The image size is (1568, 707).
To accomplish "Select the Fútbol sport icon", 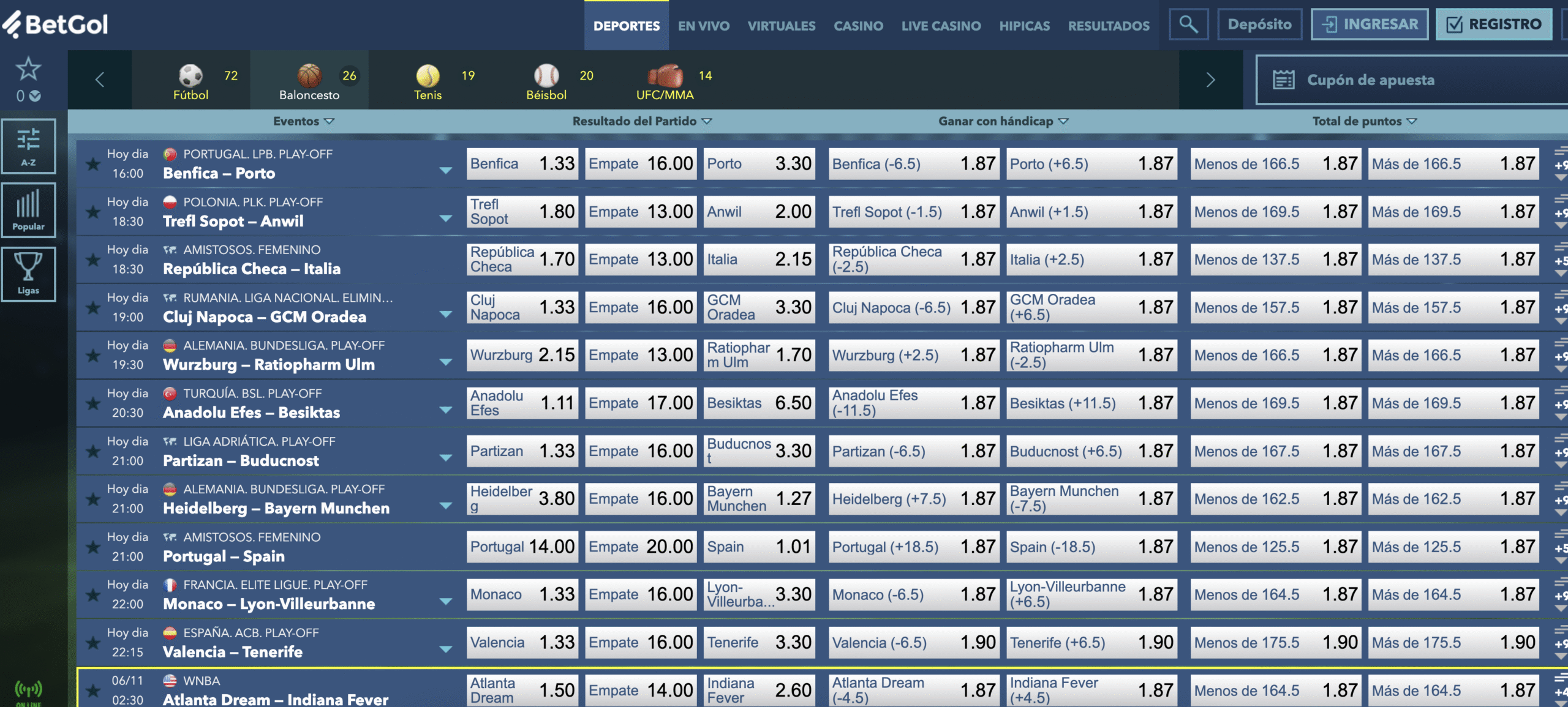I will 190,76.
